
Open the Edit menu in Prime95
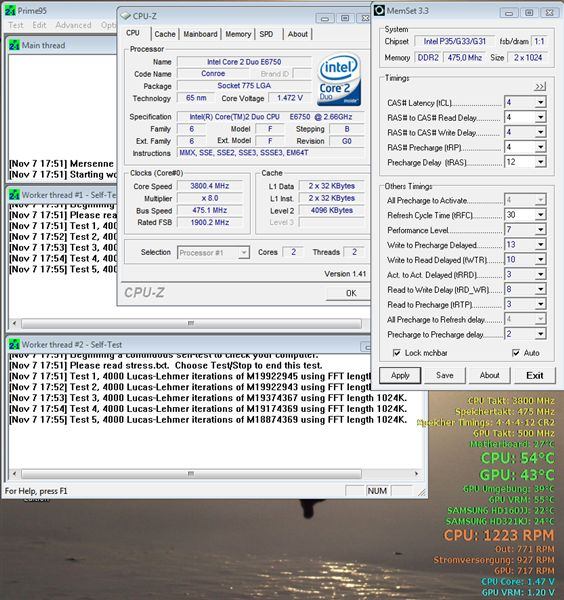39,25
